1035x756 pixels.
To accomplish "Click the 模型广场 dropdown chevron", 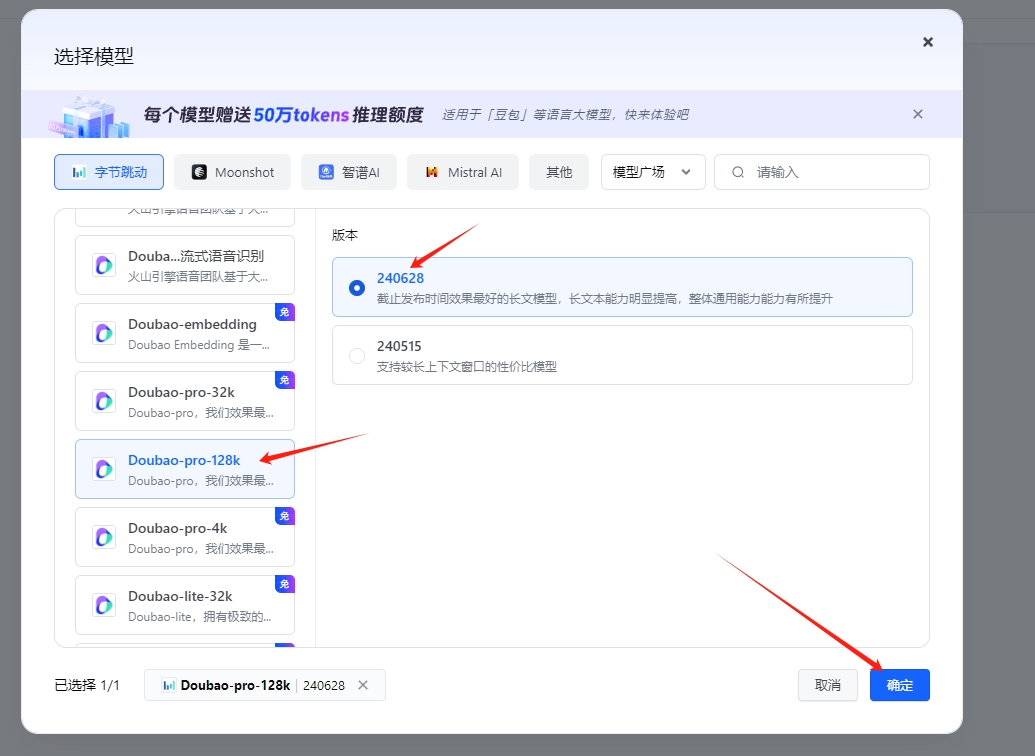I will coord(686,172).
